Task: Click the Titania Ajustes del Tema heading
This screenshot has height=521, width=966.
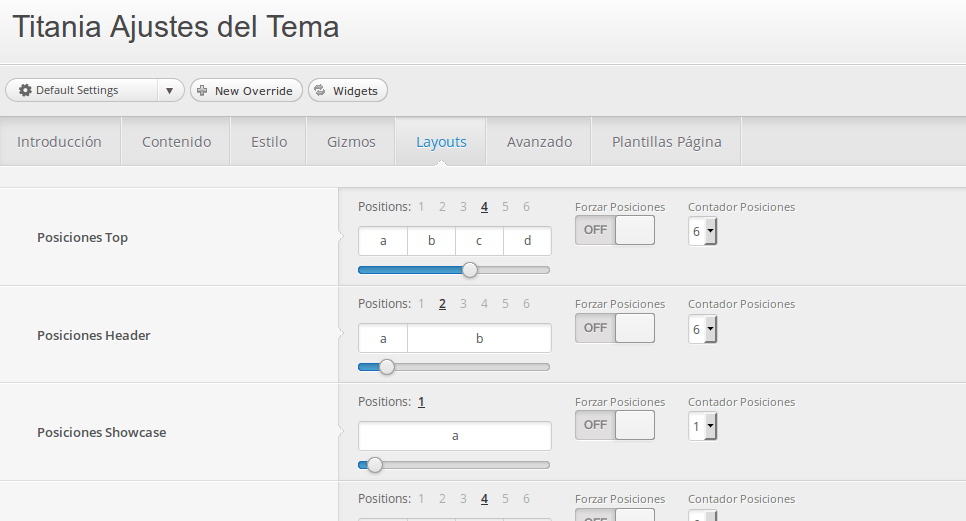Action: (x=176, y=27)
